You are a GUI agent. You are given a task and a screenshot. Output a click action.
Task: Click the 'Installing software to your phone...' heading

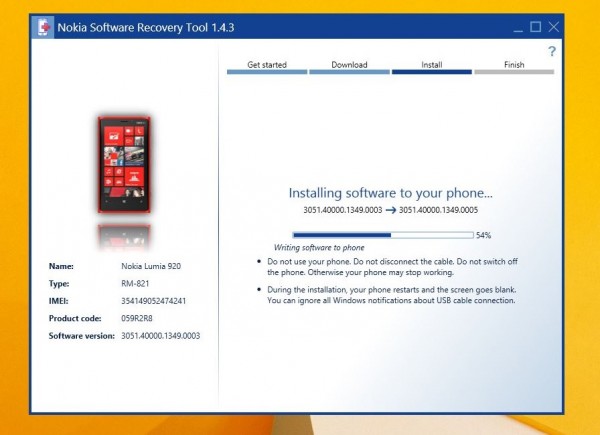coord(390,193)
